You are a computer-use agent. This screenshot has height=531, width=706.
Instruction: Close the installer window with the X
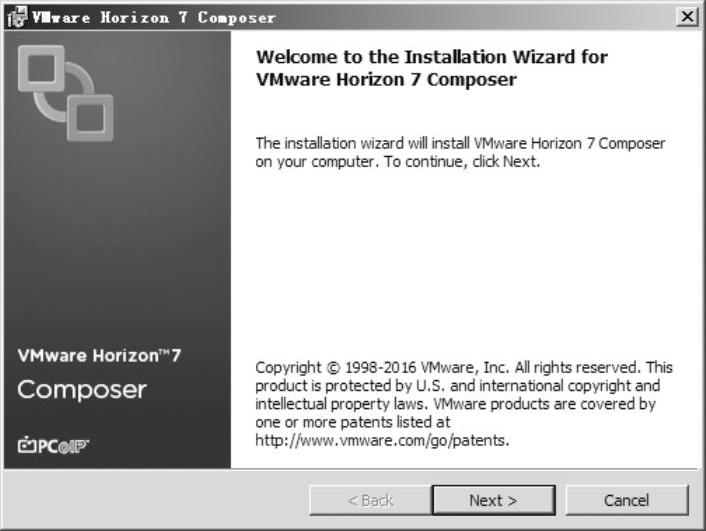[687, 17]
